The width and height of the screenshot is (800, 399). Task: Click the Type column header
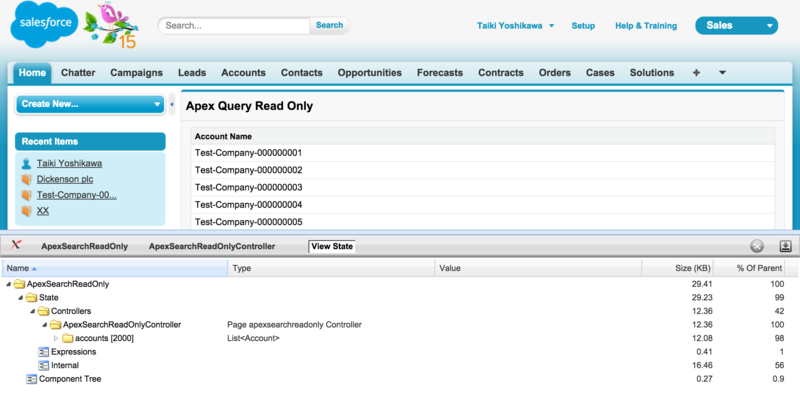click(332, 268)
